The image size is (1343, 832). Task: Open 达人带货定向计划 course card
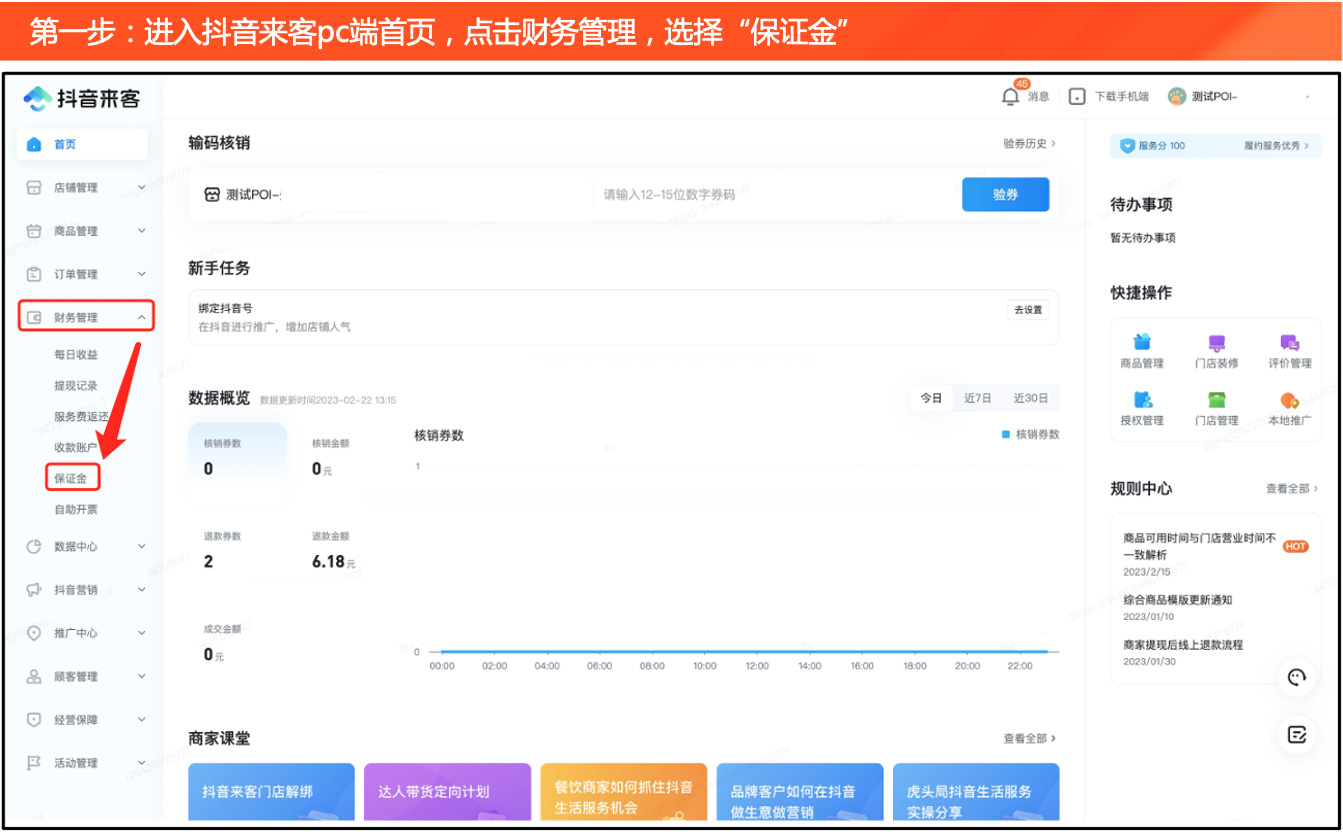tap(447, 792)
